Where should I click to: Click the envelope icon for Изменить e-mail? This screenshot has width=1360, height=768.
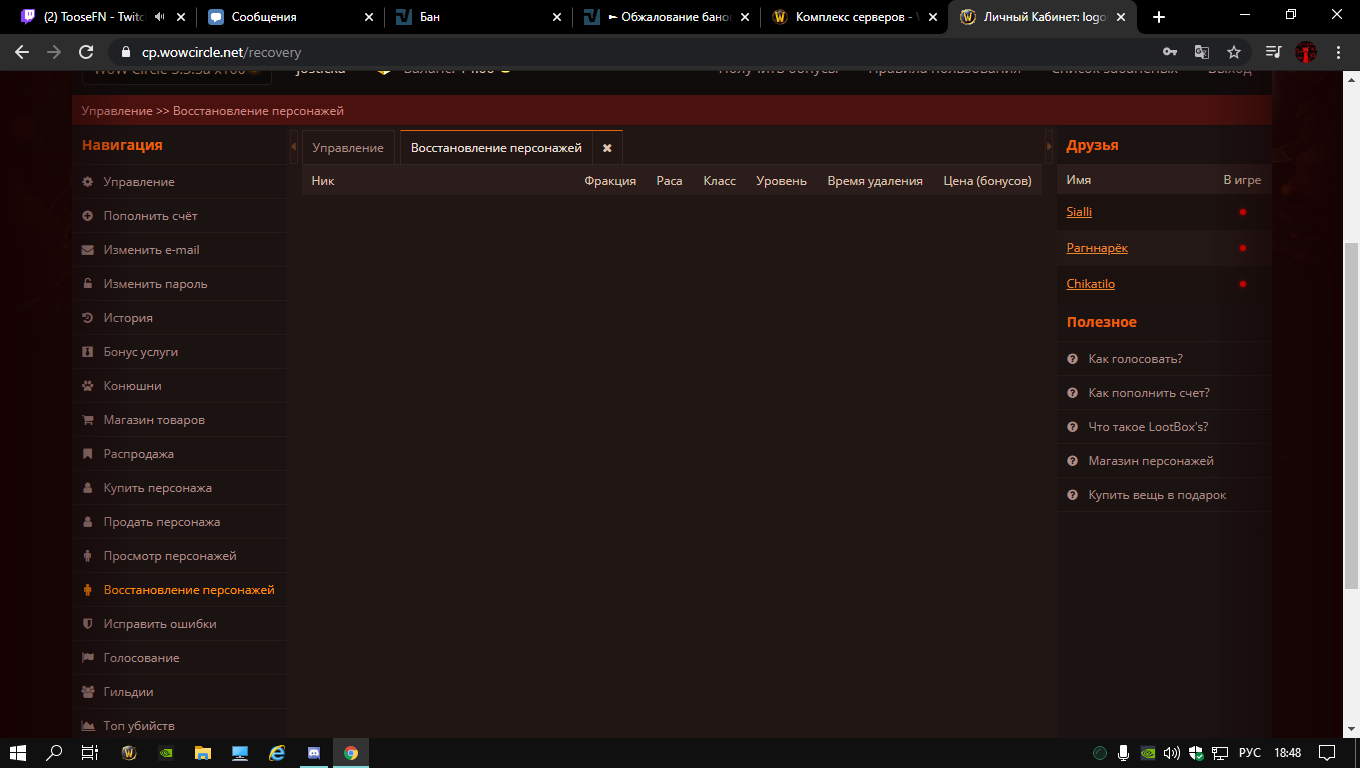pyautogui.click(x=88, y=250)
